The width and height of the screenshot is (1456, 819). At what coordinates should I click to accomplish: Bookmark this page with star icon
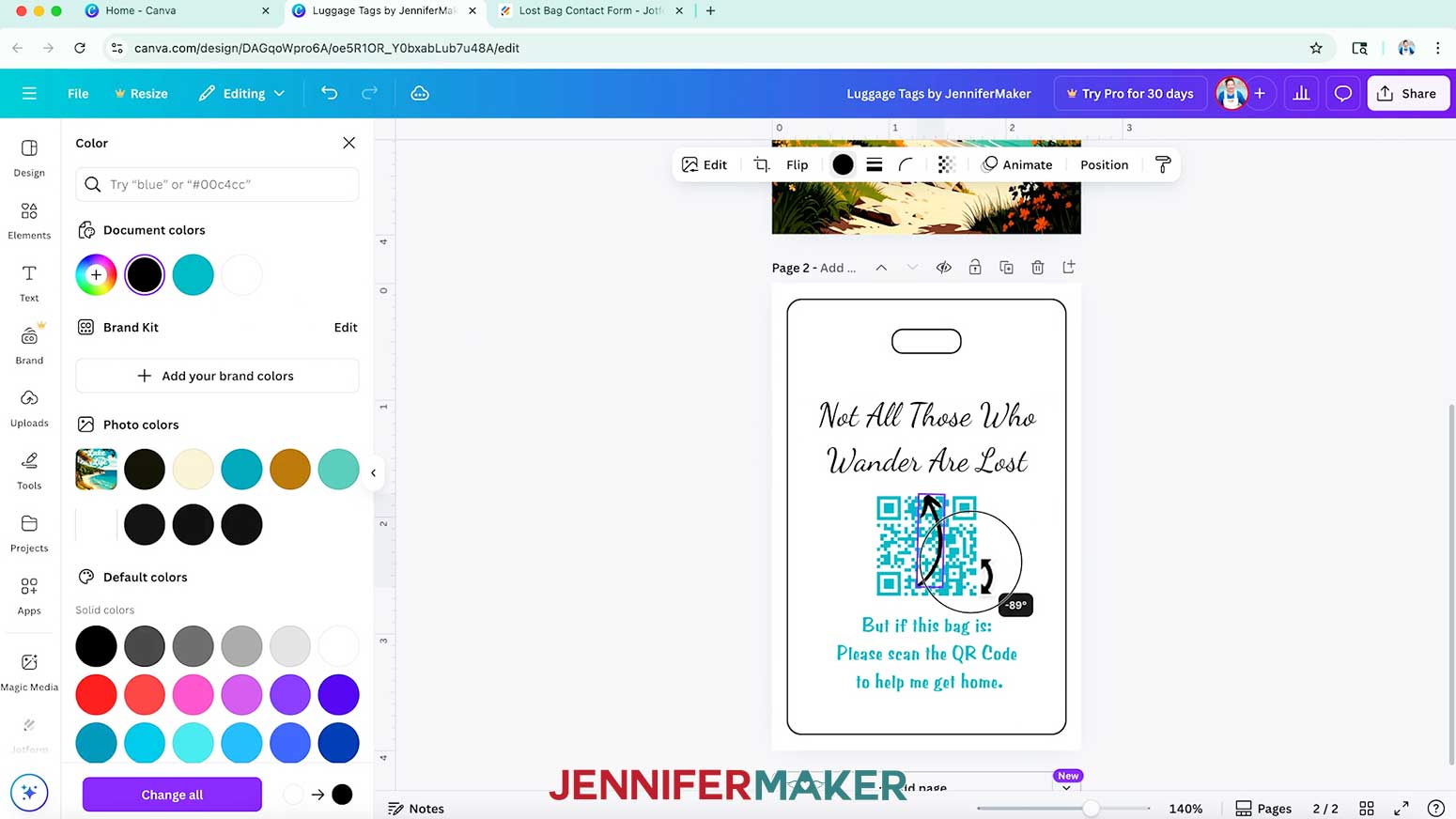click(1316, 48)
